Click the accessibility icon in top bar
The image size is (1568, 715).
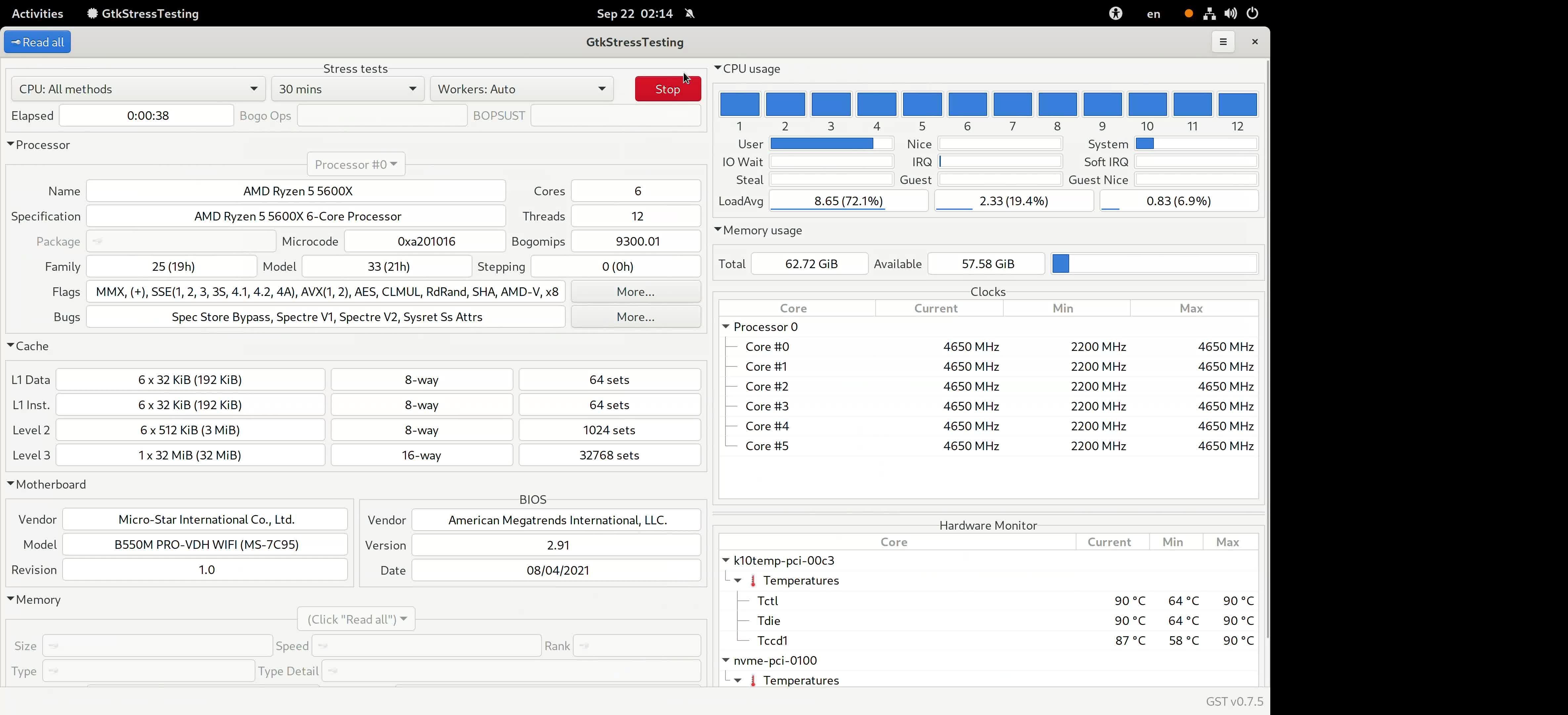coord(1115,13)
